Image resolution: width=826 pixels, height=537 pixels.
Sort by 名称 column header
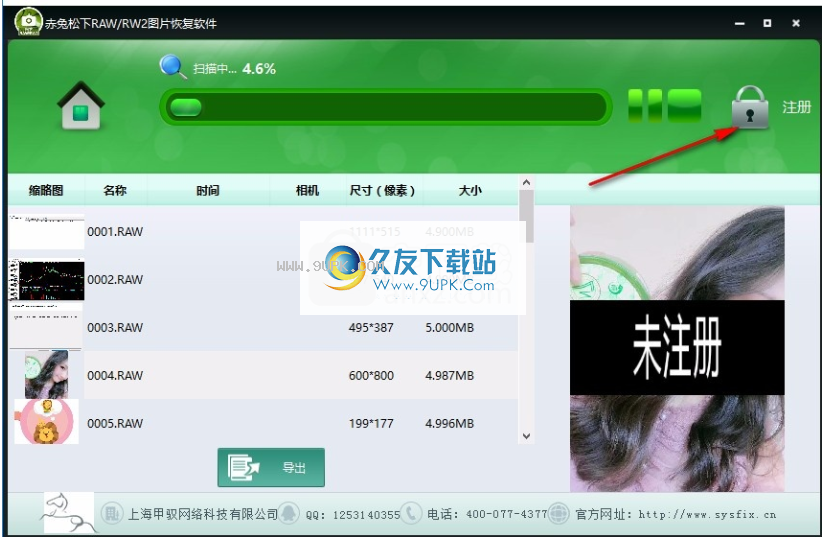point(115,190)
